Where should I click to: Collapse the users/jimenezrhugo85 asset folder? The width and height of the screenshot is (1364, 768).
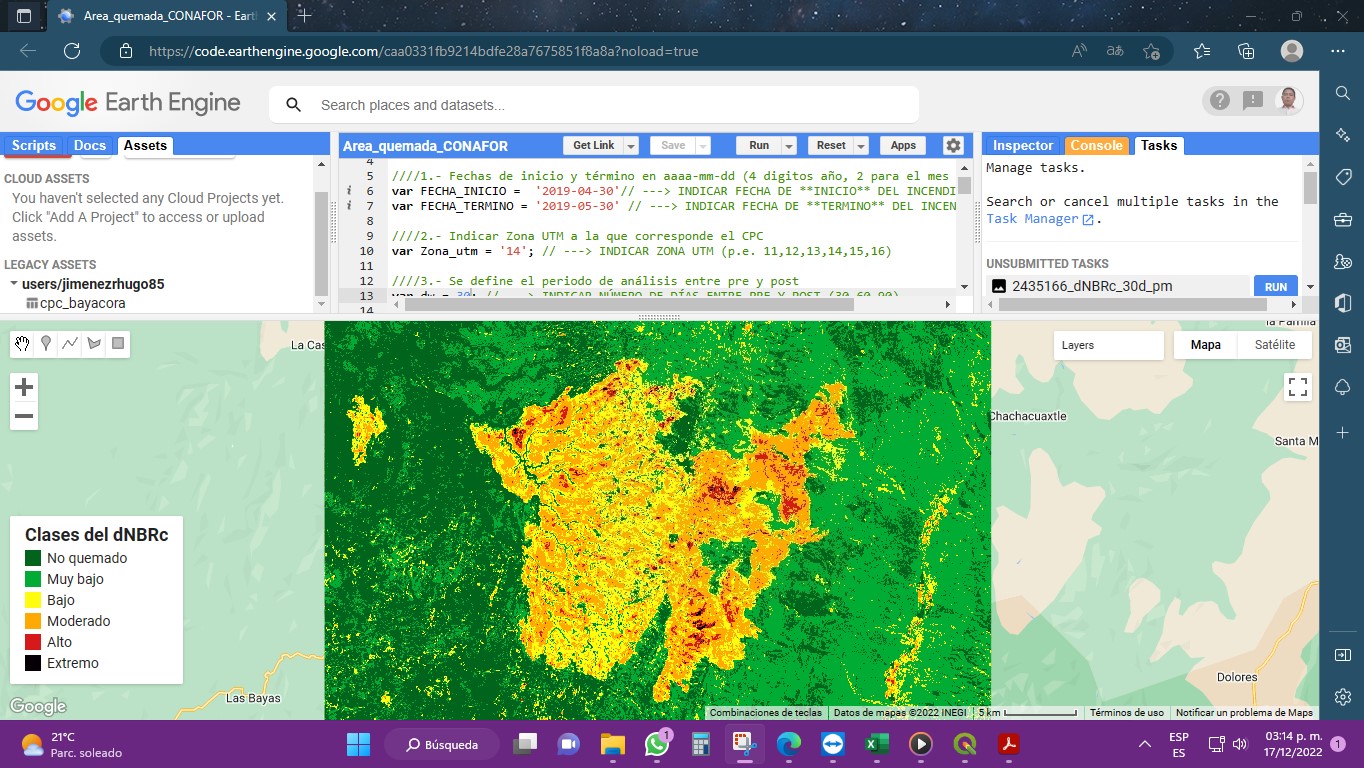[14, 284]
